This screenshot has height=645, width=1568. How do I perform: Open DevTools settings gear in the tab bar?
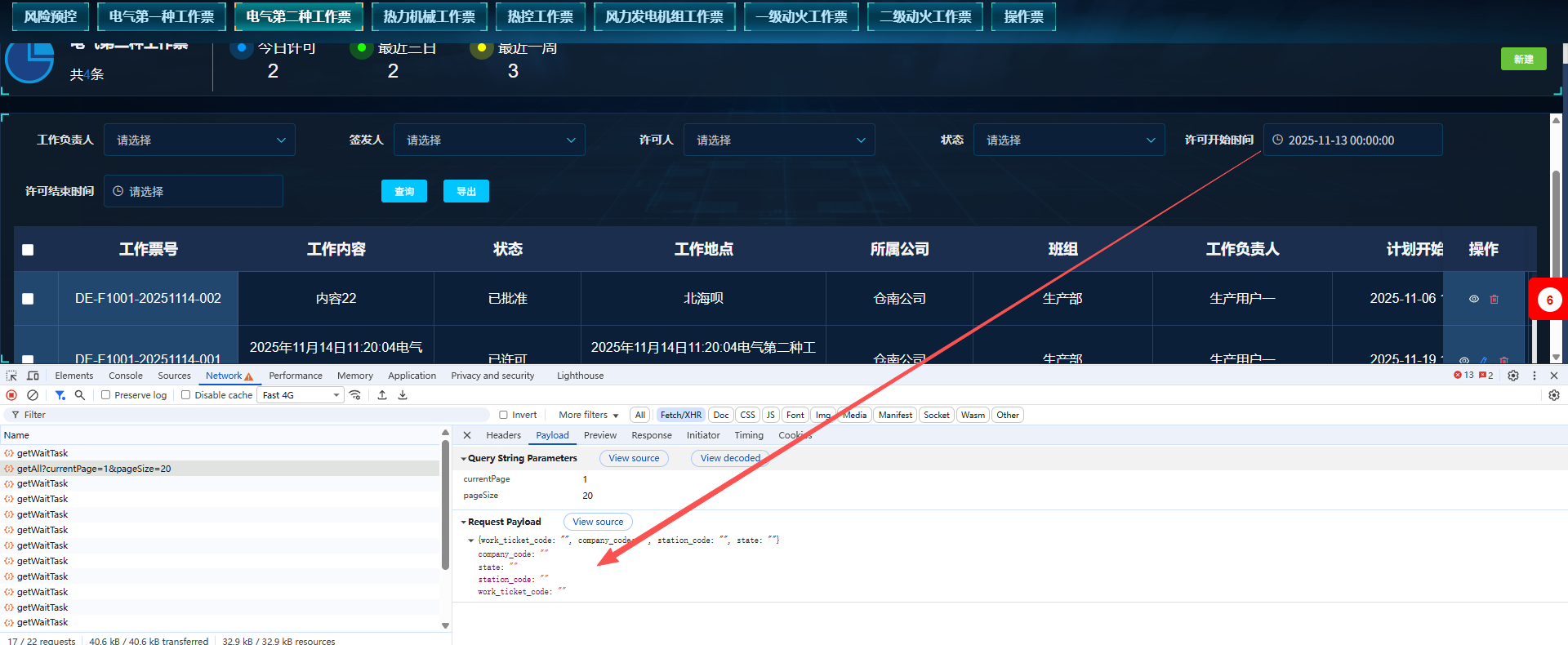tap(1513, 376)
